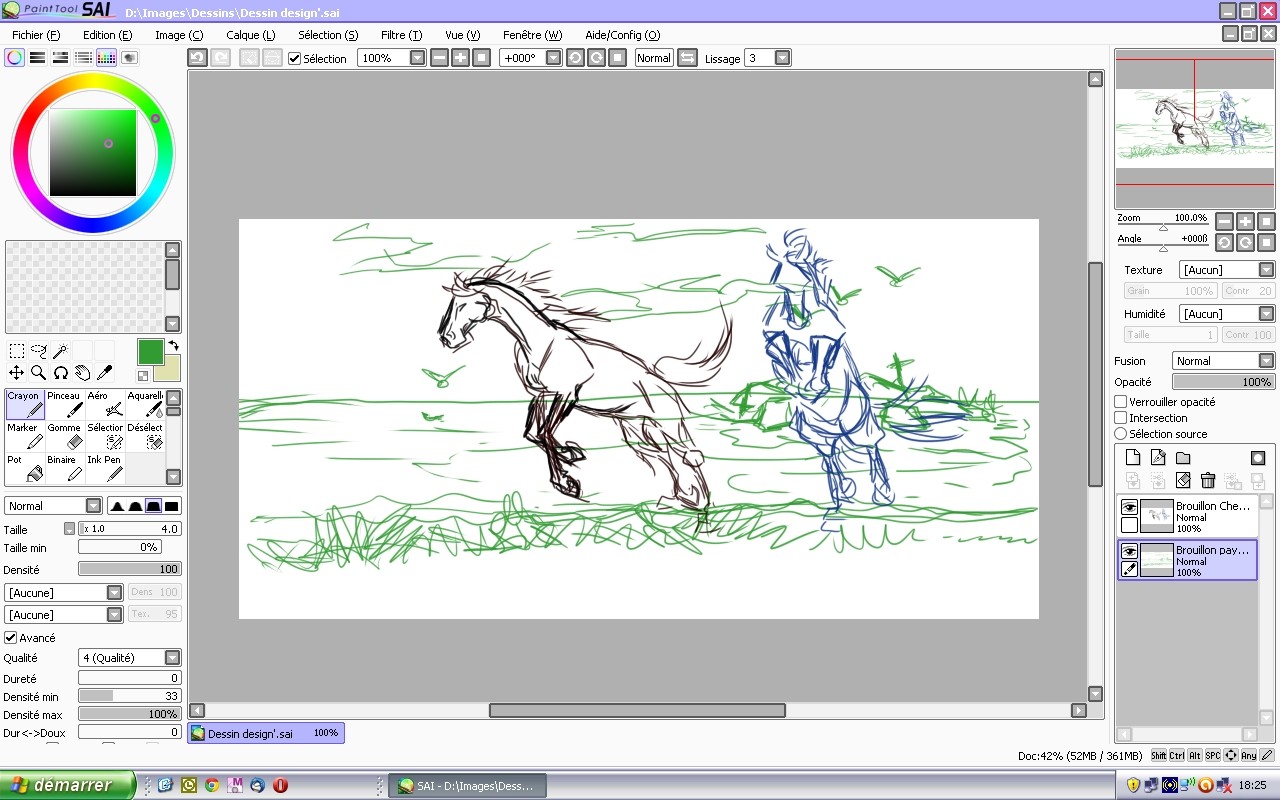
Task: Create a new normal layer
Action: (x=1133, y=458)
